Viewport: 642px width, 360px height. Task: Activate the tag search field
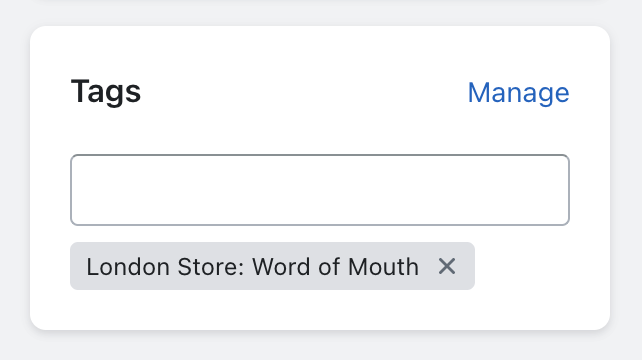[x=320, y=190]
